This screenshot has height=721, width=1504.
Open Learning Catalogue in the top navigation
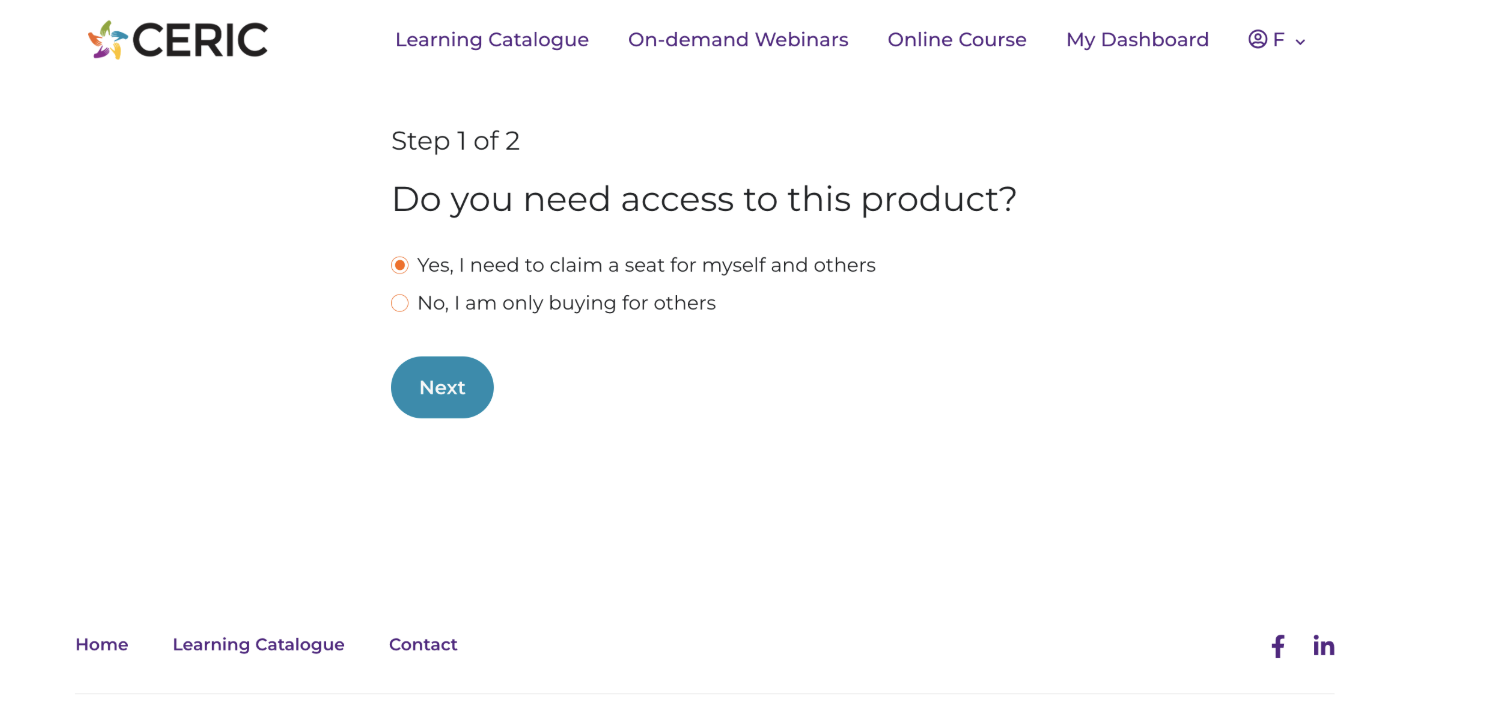pyautogui.click(x=492, y=40)
